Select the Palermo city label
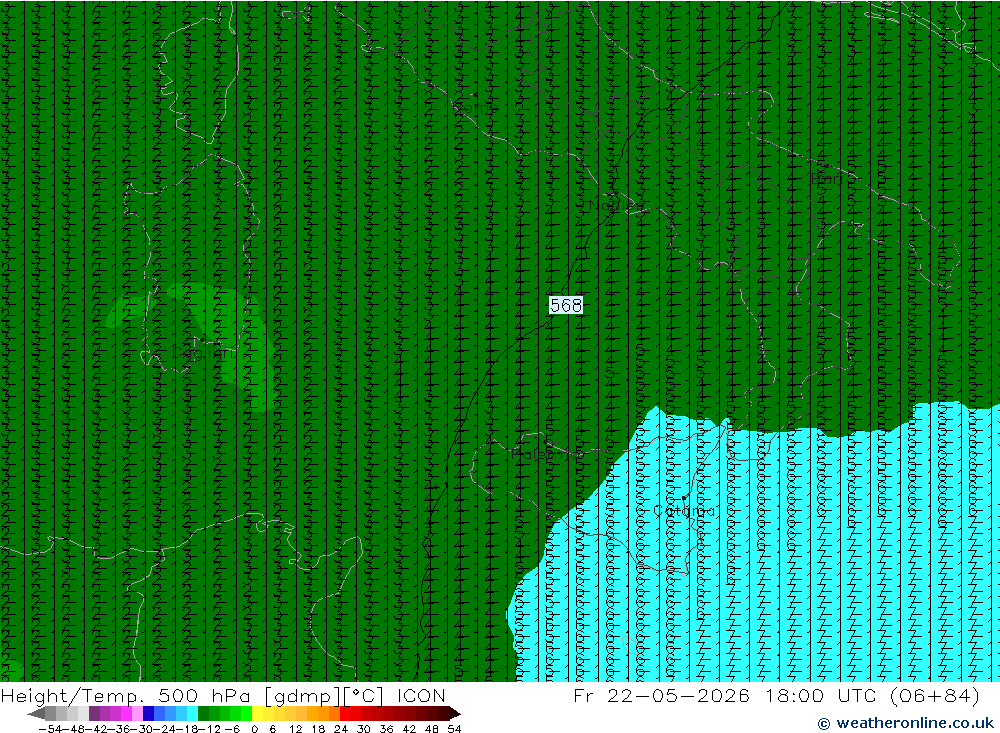 pos(547,454)
